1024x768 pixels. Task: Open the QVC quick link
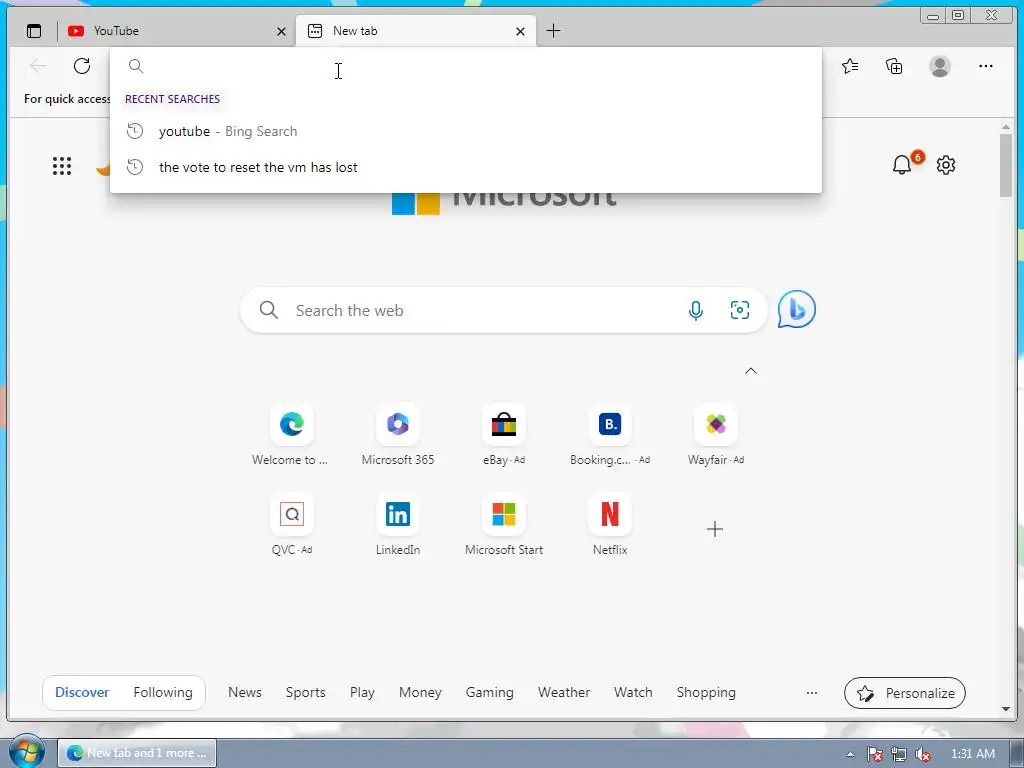291,525
